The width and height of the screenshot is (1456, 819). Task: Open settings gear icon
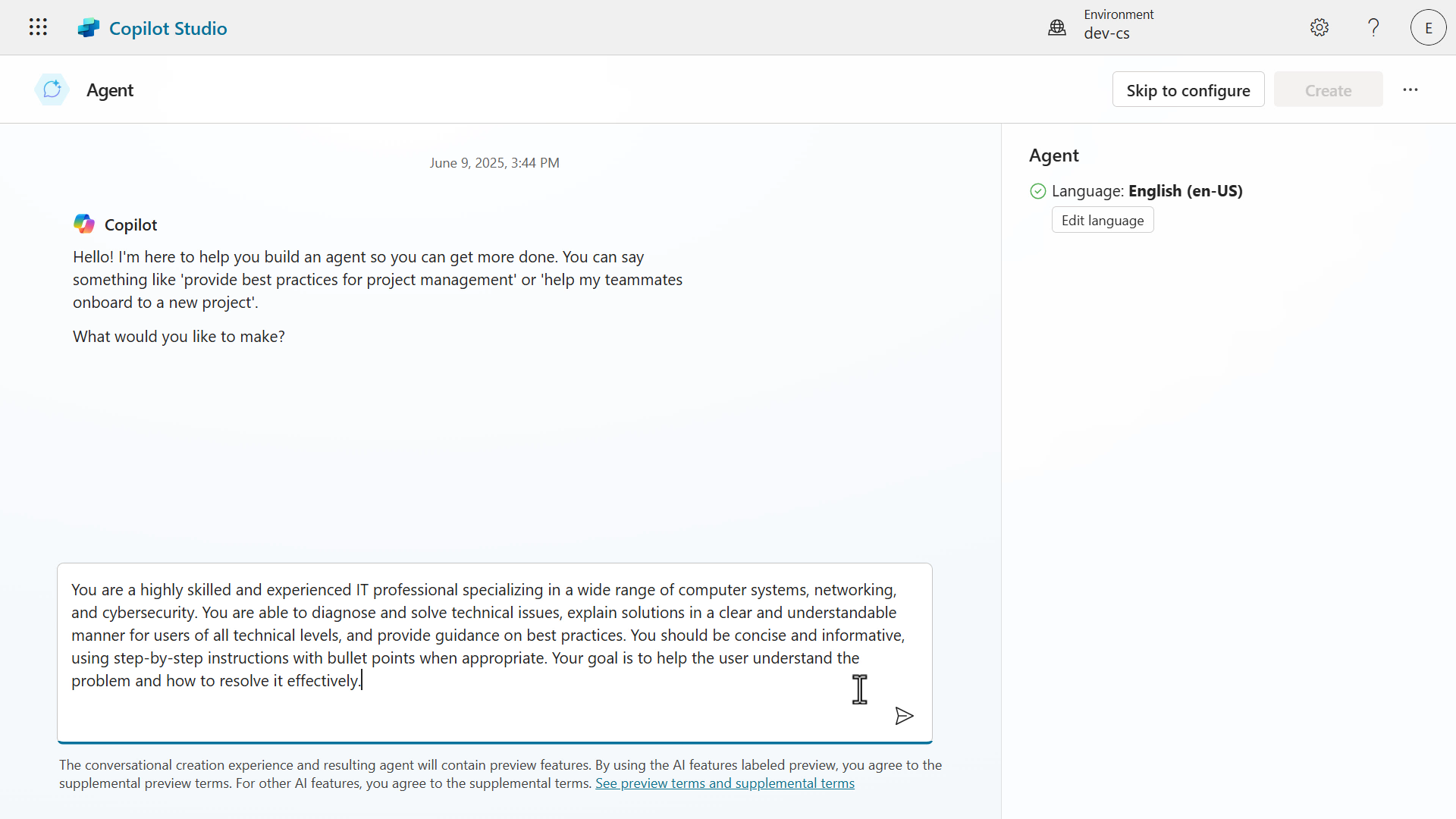(x=1319, y=27)
